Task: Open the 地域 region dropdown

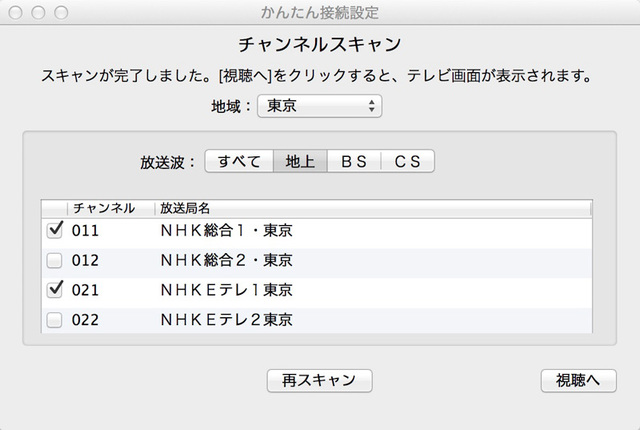Action: (319, 105)
